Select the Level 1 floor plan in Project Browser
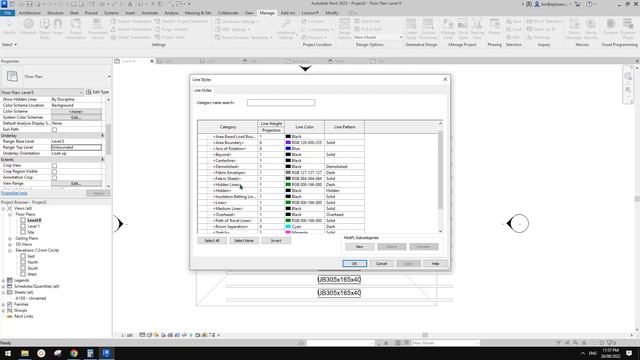 pyautogui.click(x=33, y=226)
